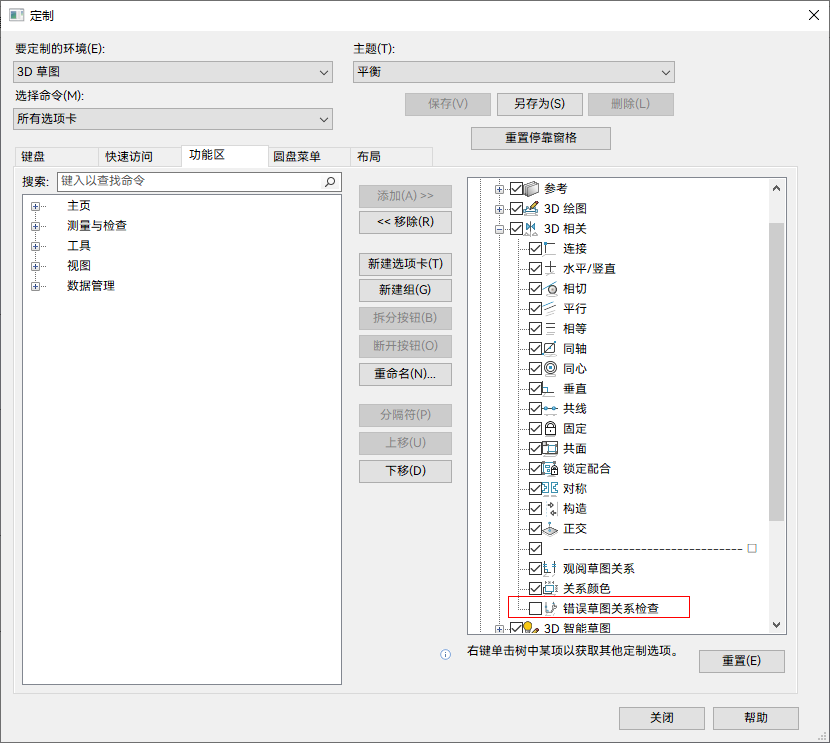830x743 pixels.
Task: Toggle the 关系颜色 checkbox
Action: click(x=535, y=588)
